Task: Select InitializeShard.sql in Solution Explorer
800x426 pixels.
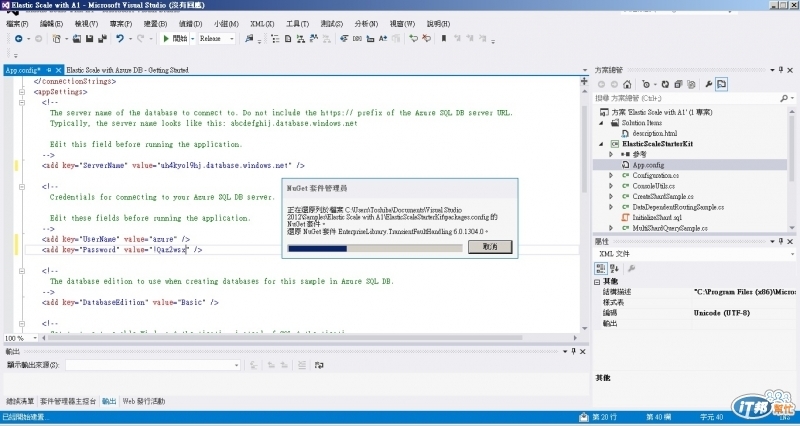Action: pyautogui.click(x=657, y=217)
